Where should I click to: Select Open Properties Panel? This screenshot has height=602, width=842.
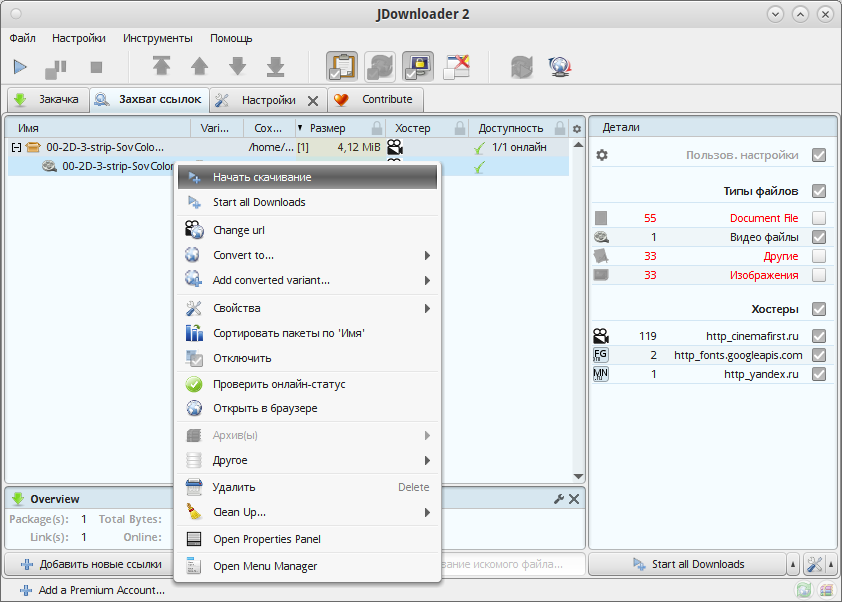click(307, 539)
